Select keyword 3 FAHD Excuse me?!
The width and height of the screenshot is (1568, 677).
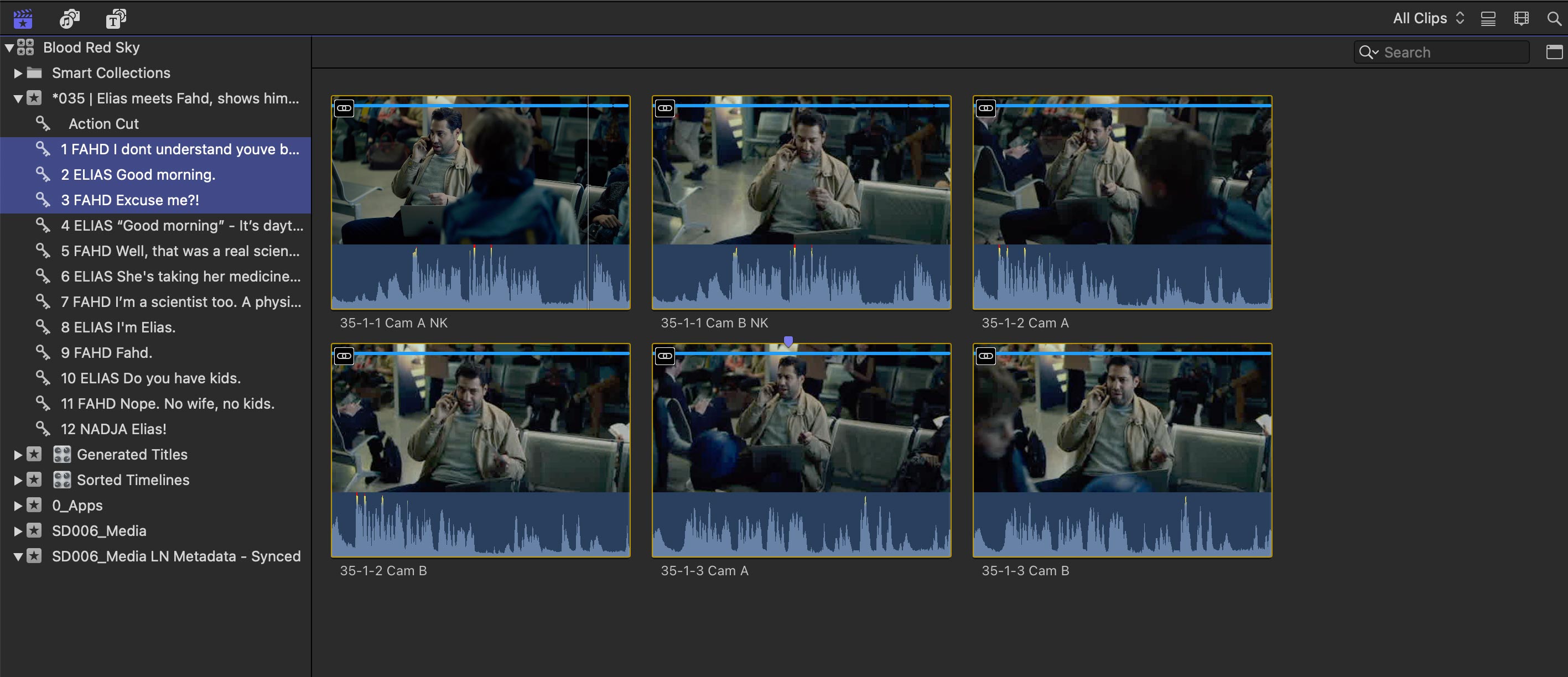click(x=155, y=200)
